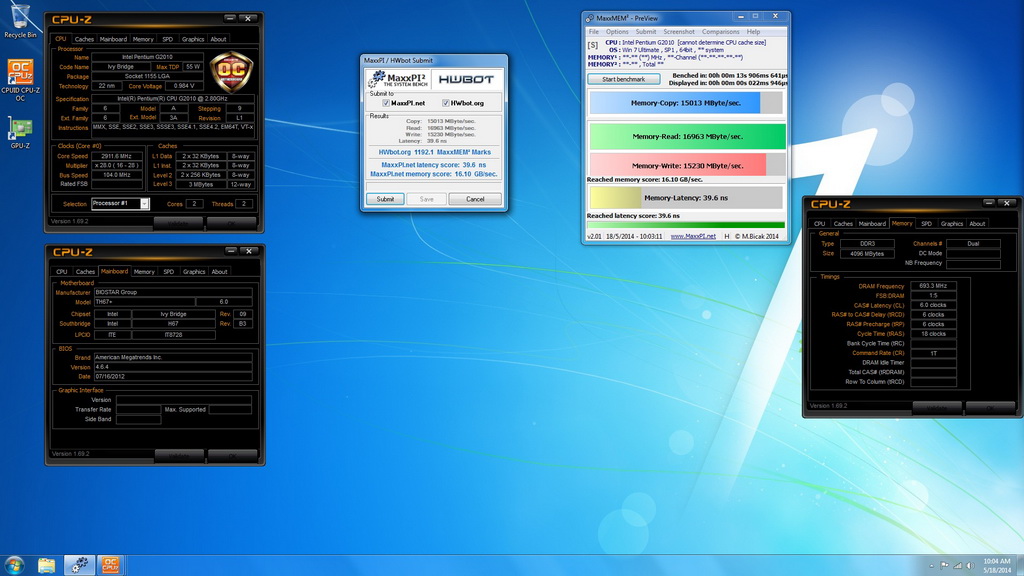Image resolution: width=1024 pixels, height=576 pixels.
Task: Click Cancel in HWbot Submit dialog
Action: 475,199
